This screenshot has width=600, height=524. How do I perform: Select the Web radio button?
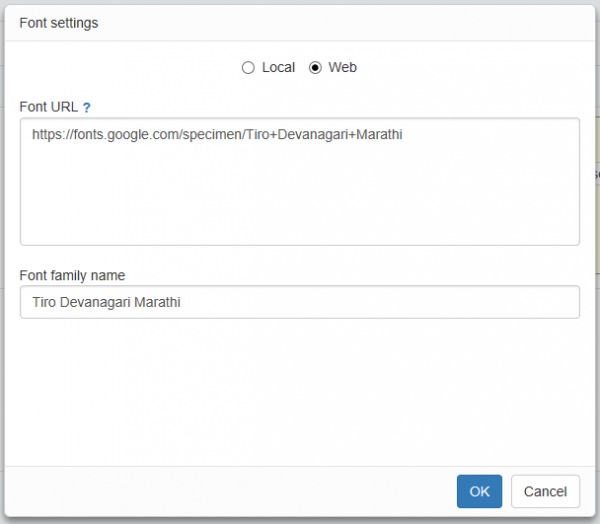tap(315, 68)
